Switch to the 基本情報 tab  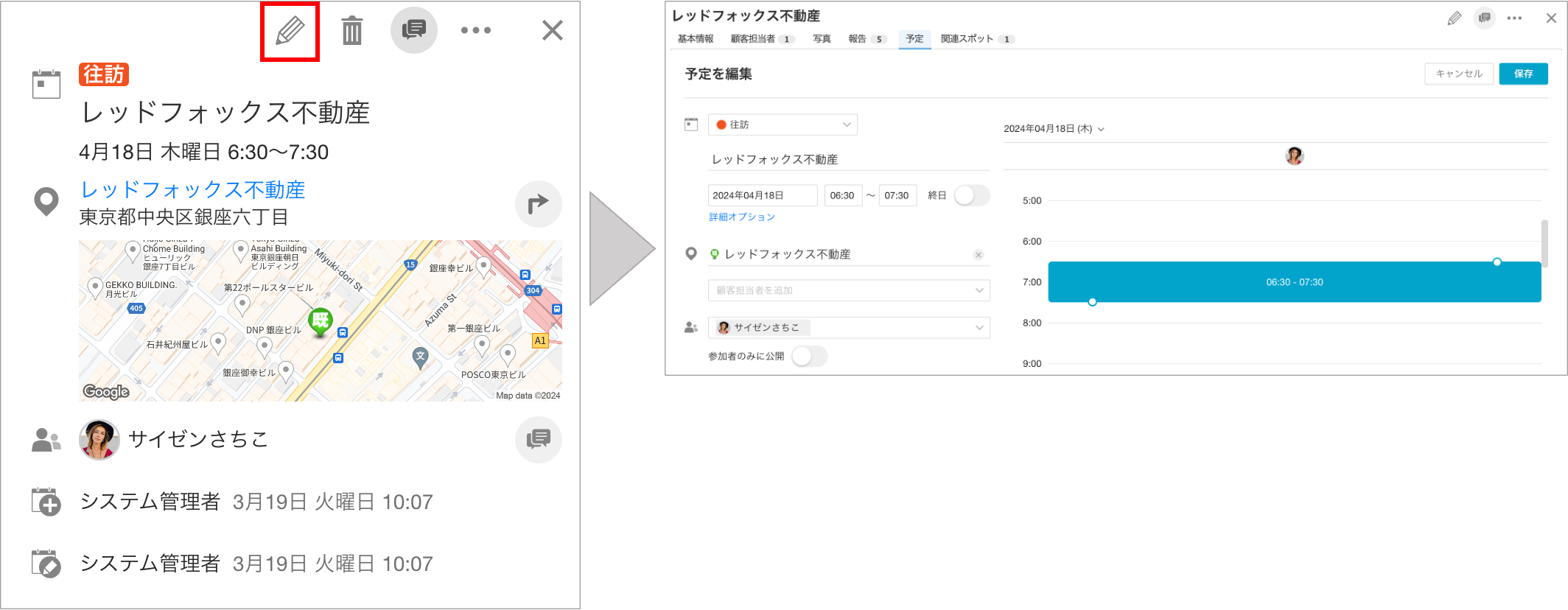click(696, 39)
